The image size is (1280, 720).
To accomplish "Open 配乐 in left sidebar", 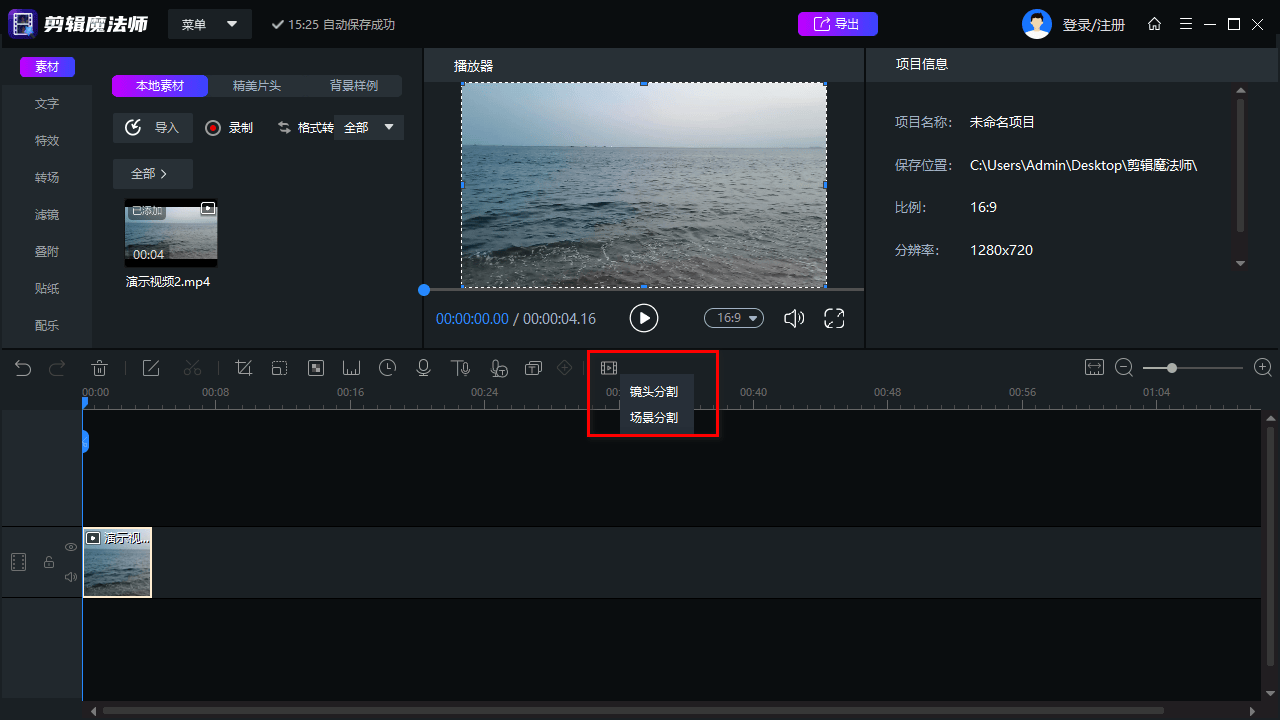I will (x=47, y=326).
